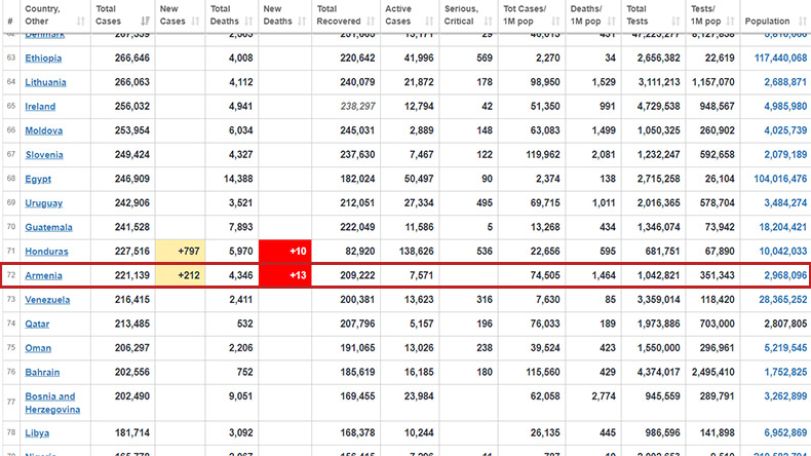This screenshot has width=811, height=456.
Task: Open the Lithuania country link
Action: point(46,82)
